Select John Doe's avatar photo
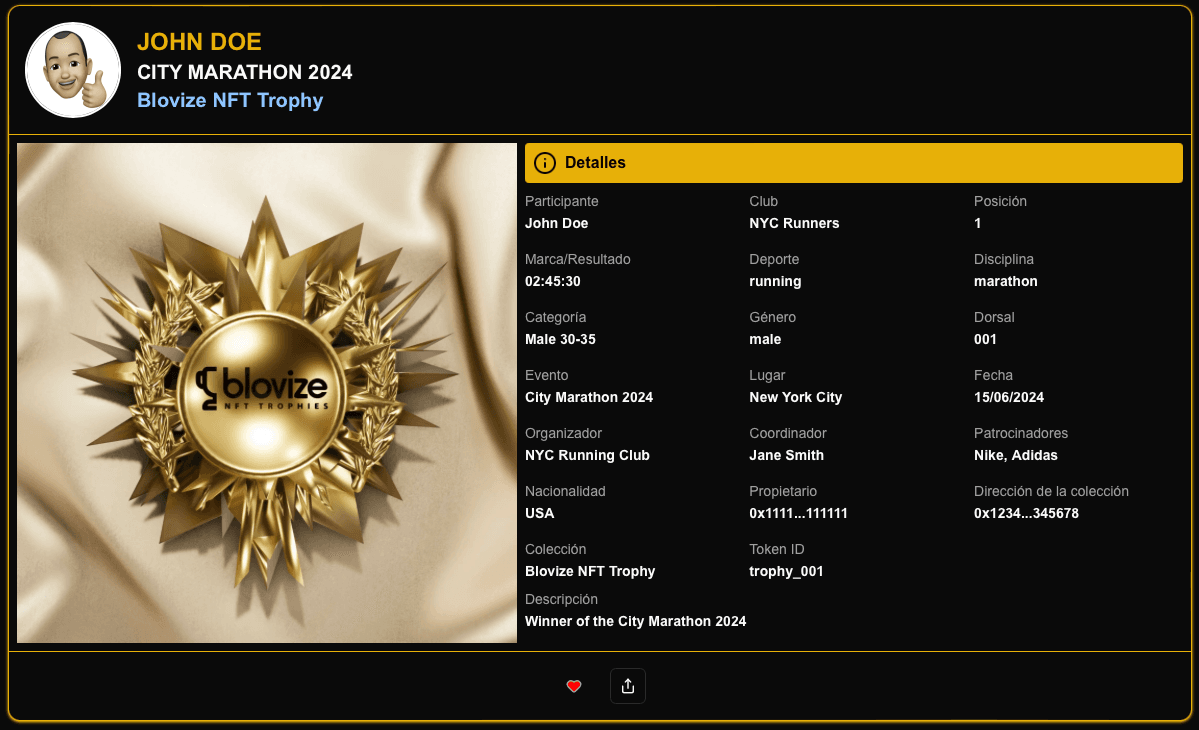 tap(73, 70)
